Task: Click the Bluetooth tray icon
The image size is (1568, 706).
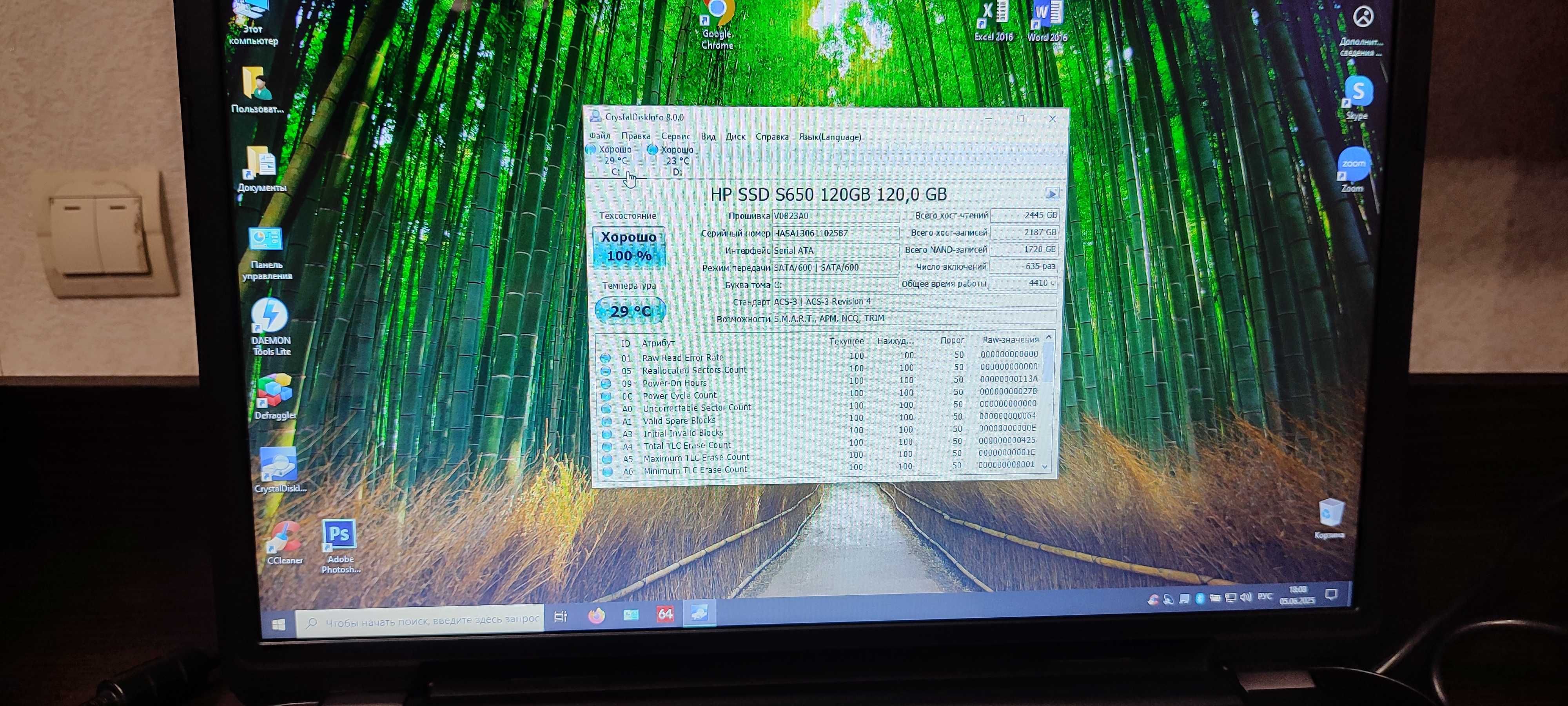Action: point(1200,599)
